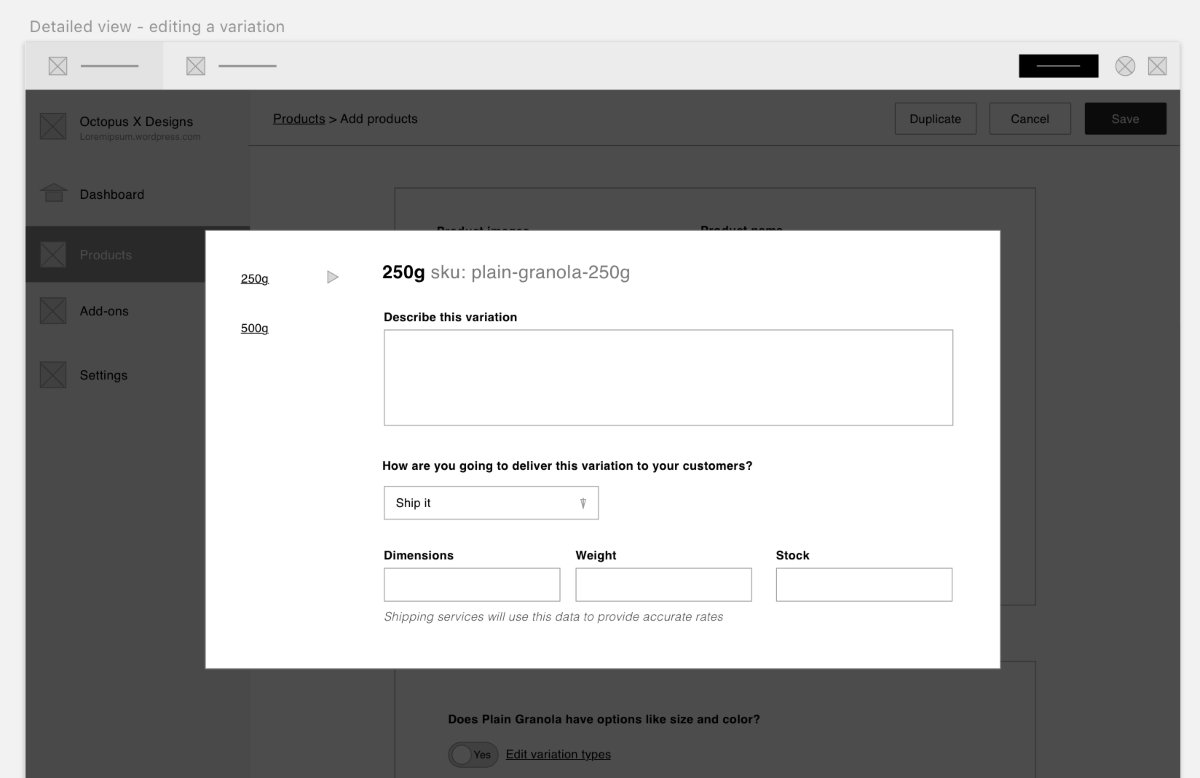This screenshot has width=1200, height=778.
Task: Click the Products sidebar icon
Action: pyautogui.click(x=53, y=255)
